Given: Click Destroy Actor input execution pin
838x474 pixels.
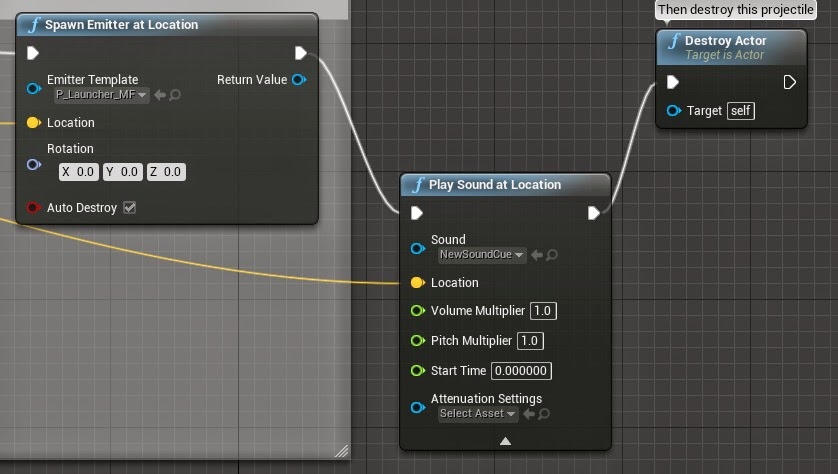Looking at the screenshot, I should (672, 82).
